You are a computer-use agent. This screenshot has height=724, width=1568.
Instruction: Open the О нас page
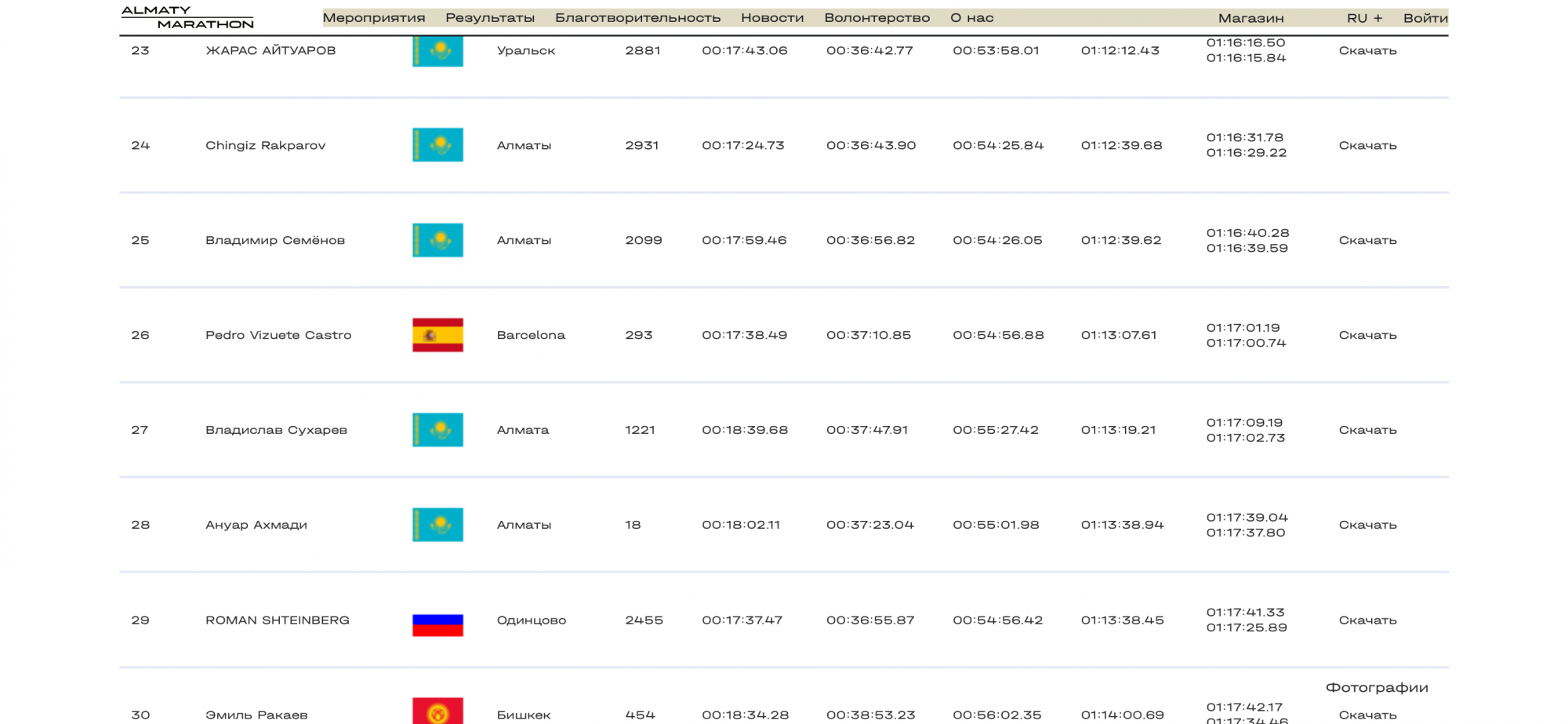point(971,18)
